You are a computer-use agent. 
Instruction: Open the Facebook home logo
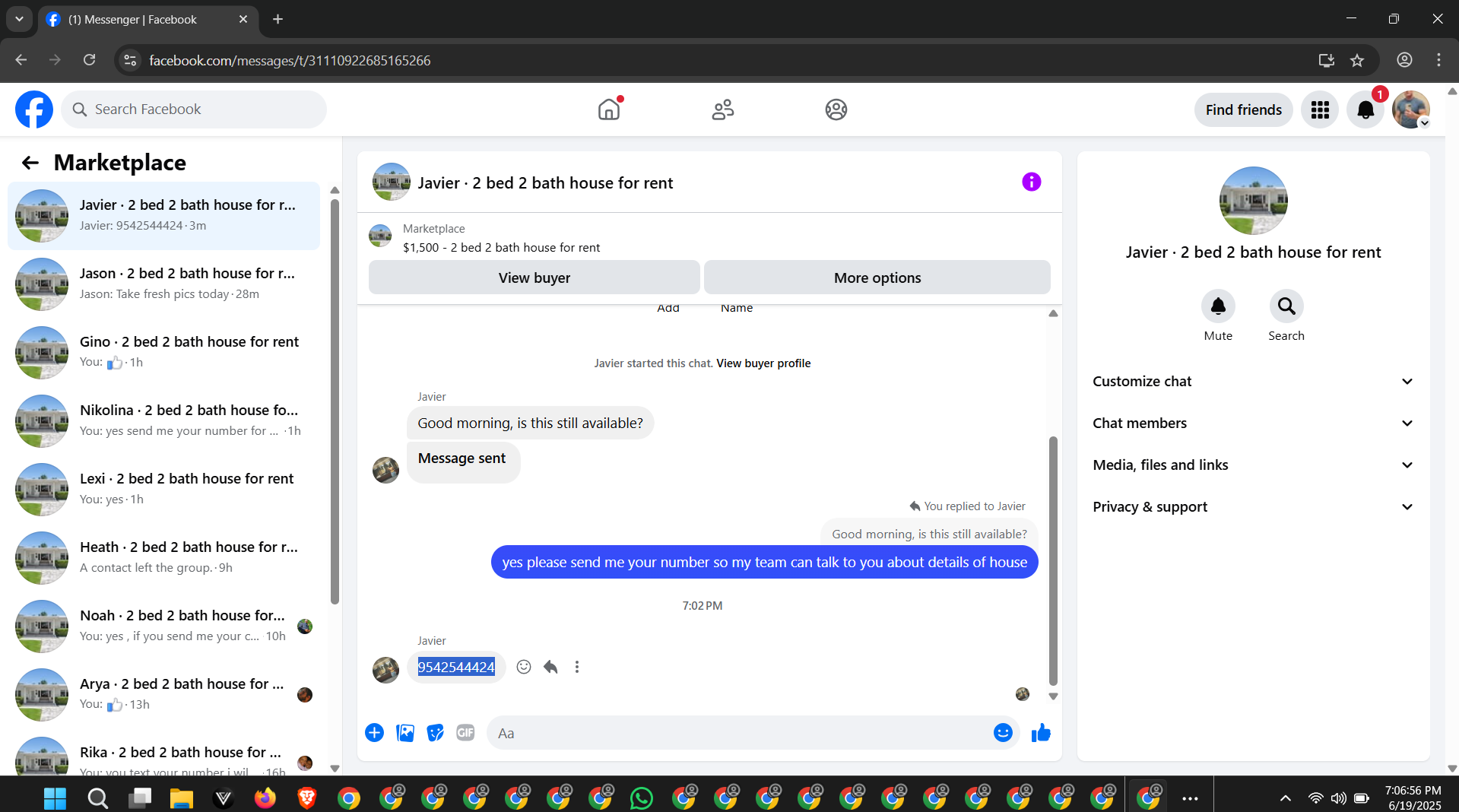34,109
